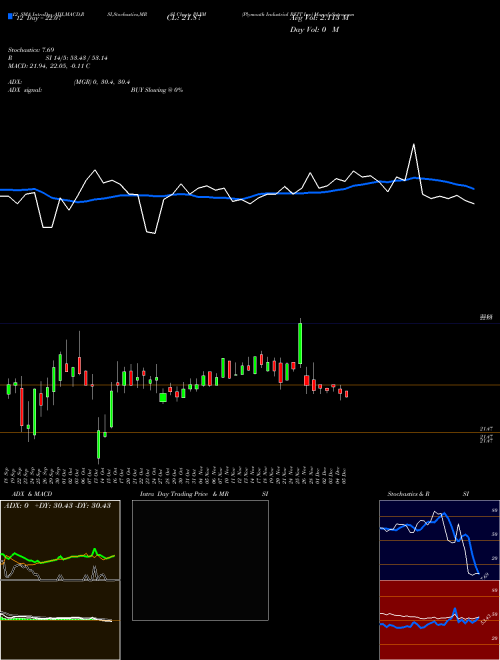The image size is (500, 660).
Task: Select the 'BUY Slowing @ 0%' signal text
Action: [157, 90]
